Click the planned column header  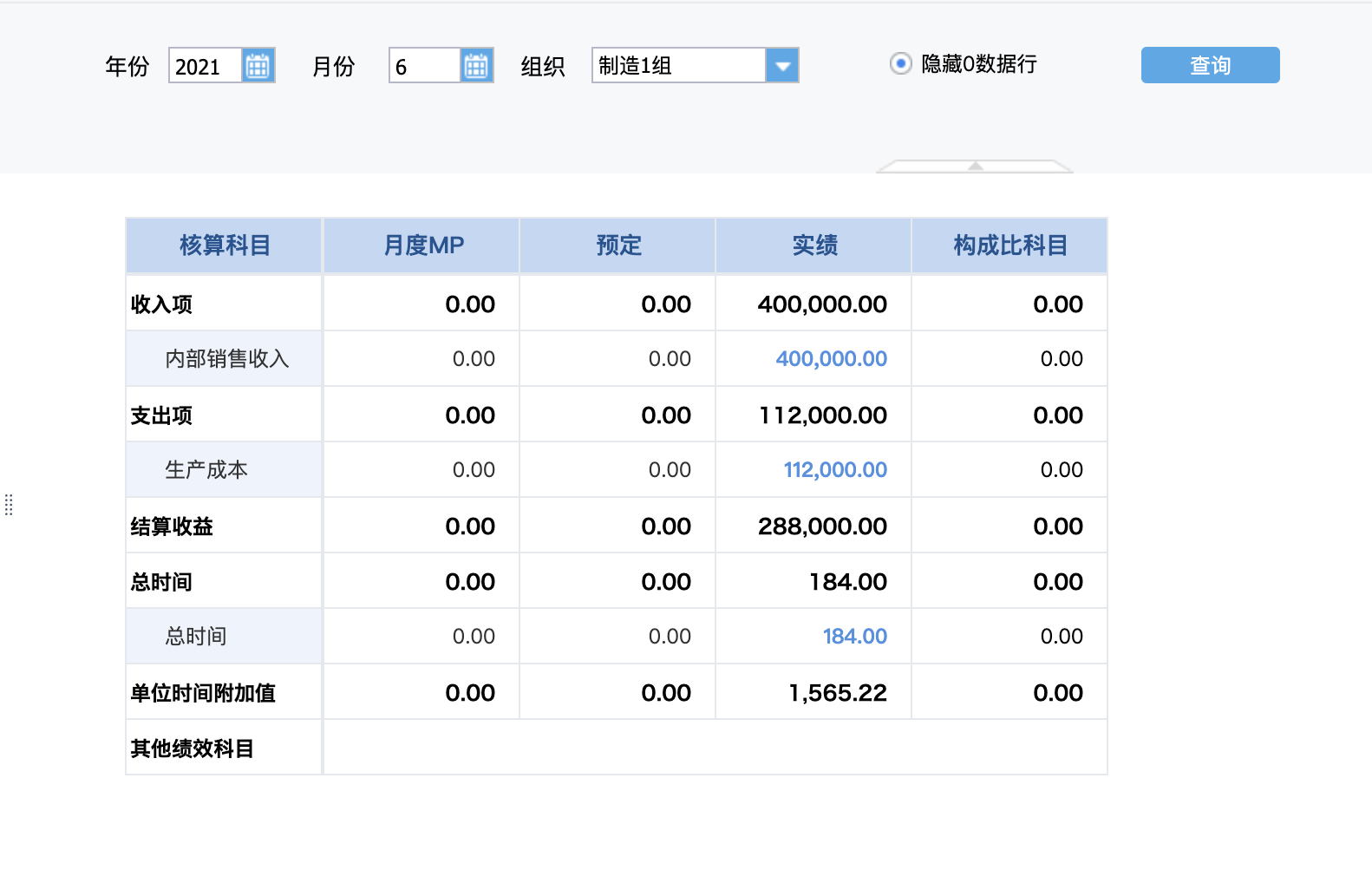point(618,245)
